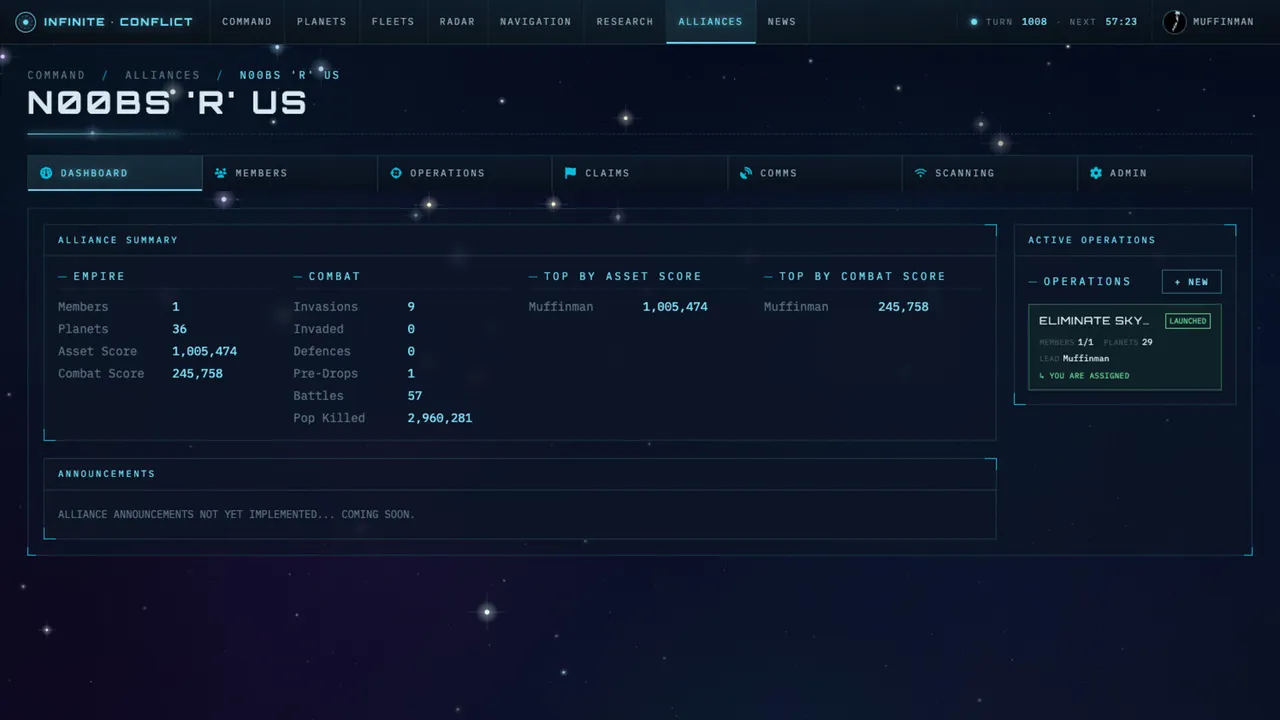Click the Empire Members value 1
Viewport: 1280px width, 720px height.
(x=176, y=307)
